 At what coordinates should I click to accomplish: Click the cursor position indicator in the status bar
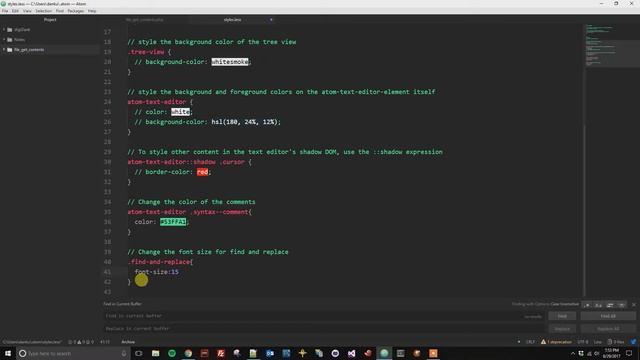[105, 342]
